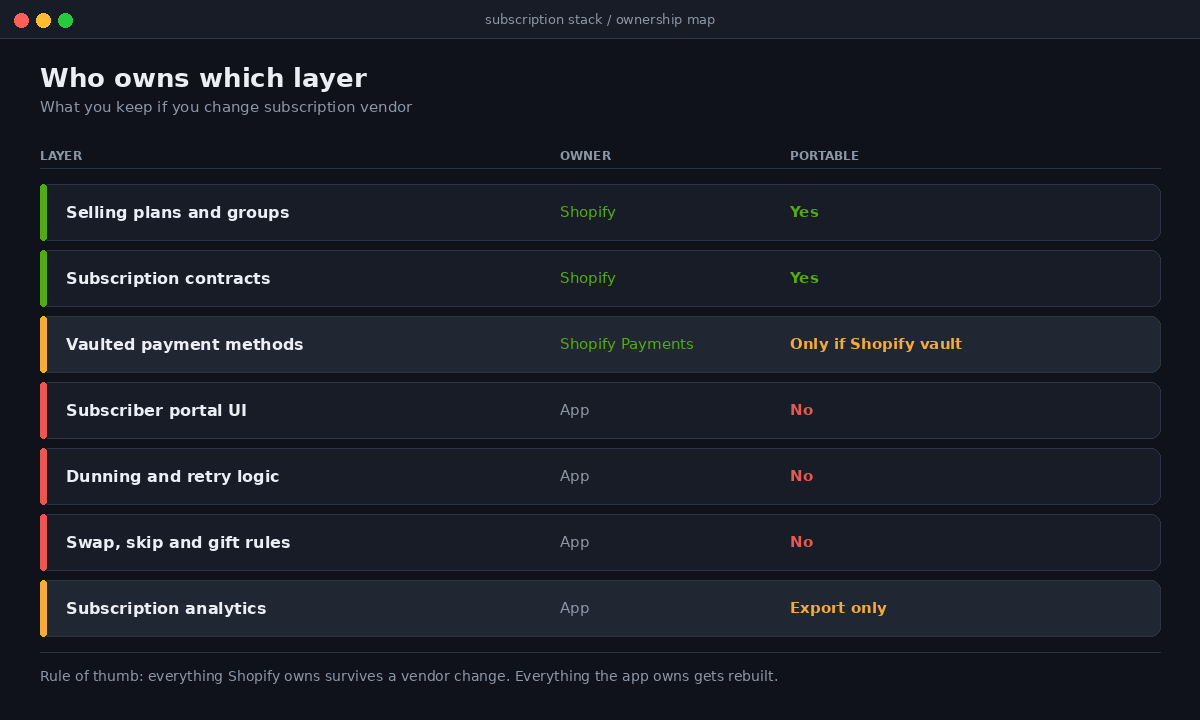Viewport: 1200px width, 720px height.
Task: Select the 'Subscriber portal UI' layer name
Action: pos(156,410)
